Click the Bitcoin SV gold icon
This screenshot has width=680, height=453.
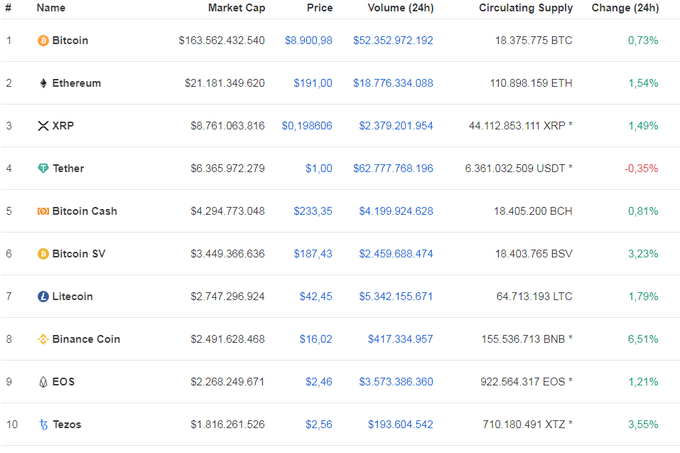[43, 254]
